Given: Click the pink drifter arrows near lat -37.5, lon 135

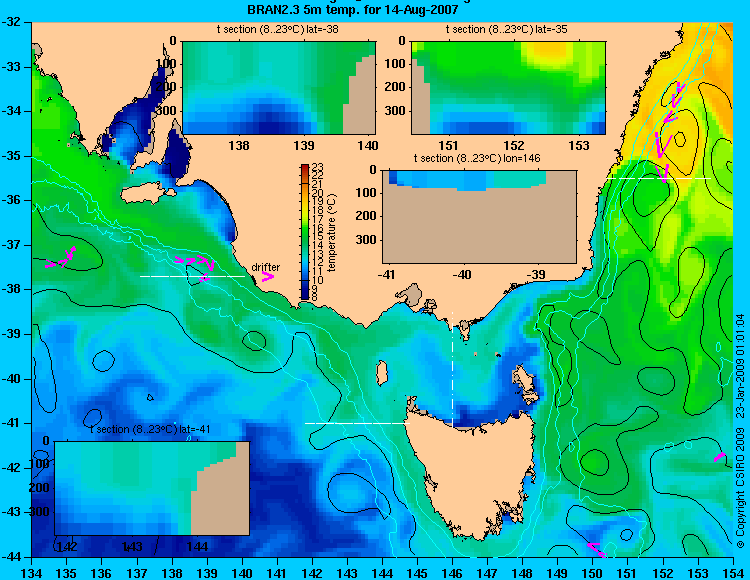Looking at the screenshot, I should tap(61, 258).
